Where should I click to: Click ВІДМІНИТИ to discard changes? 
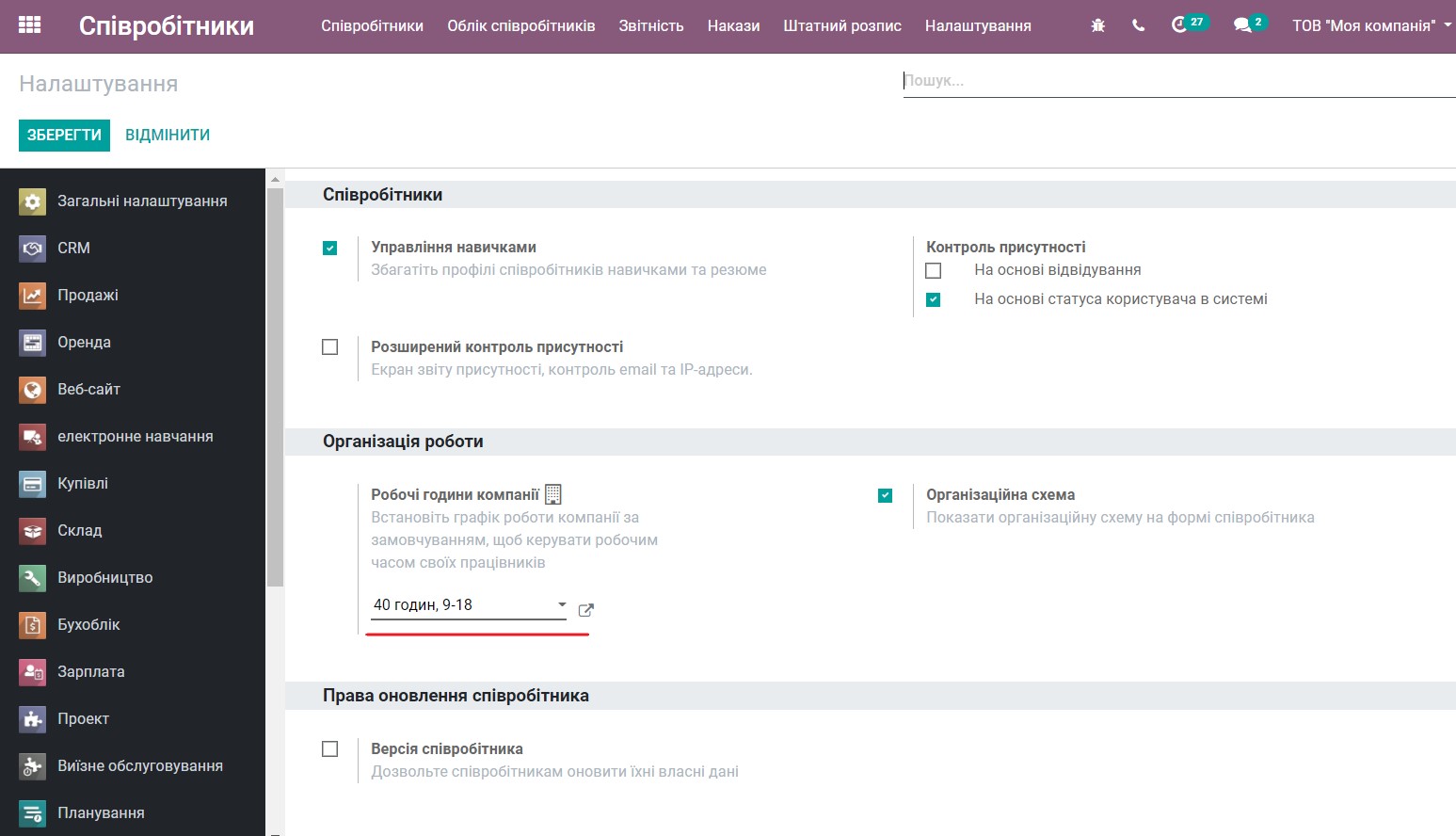click(168, 135)
